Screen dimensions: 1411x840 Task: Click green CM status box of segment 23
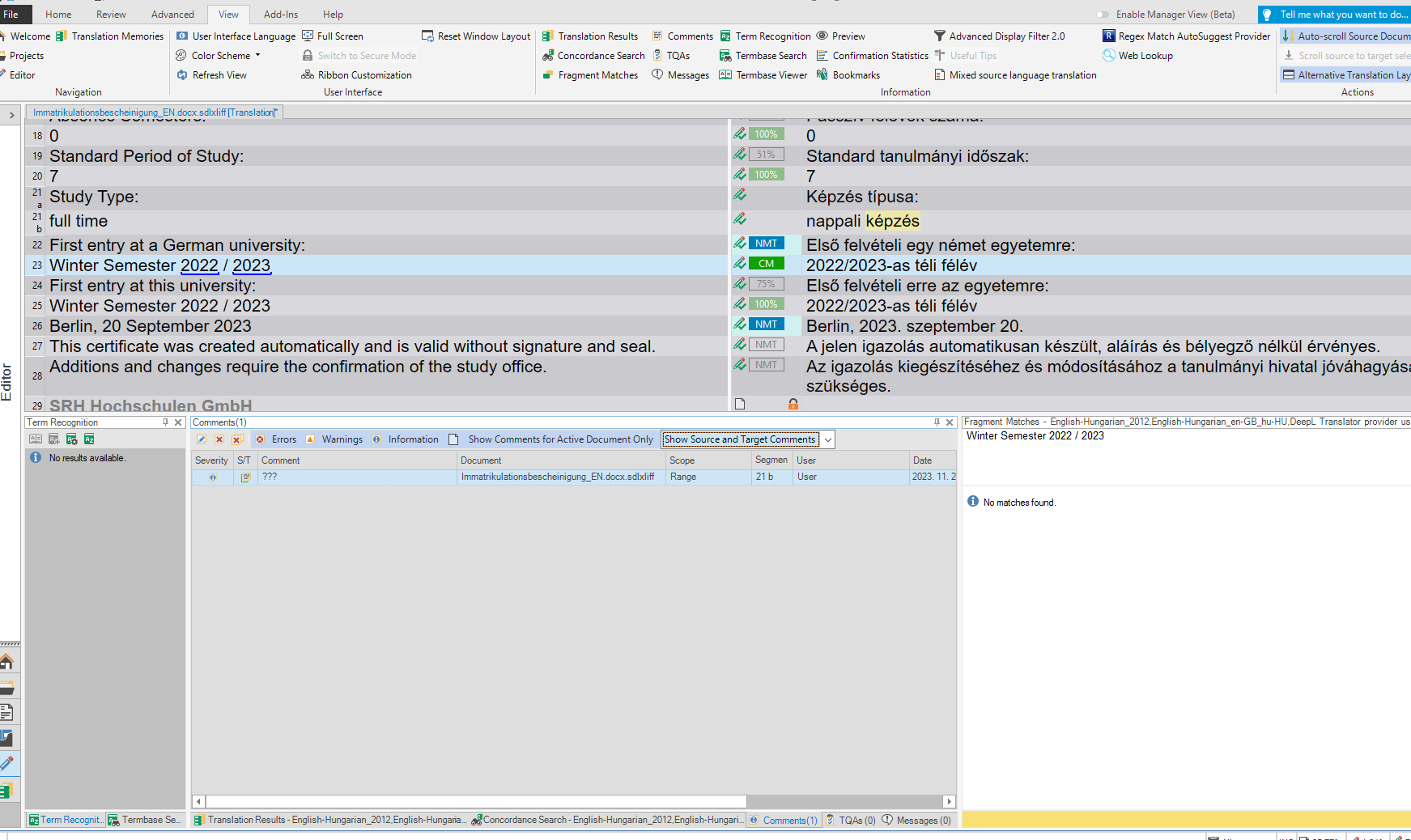tap(766, 264)
